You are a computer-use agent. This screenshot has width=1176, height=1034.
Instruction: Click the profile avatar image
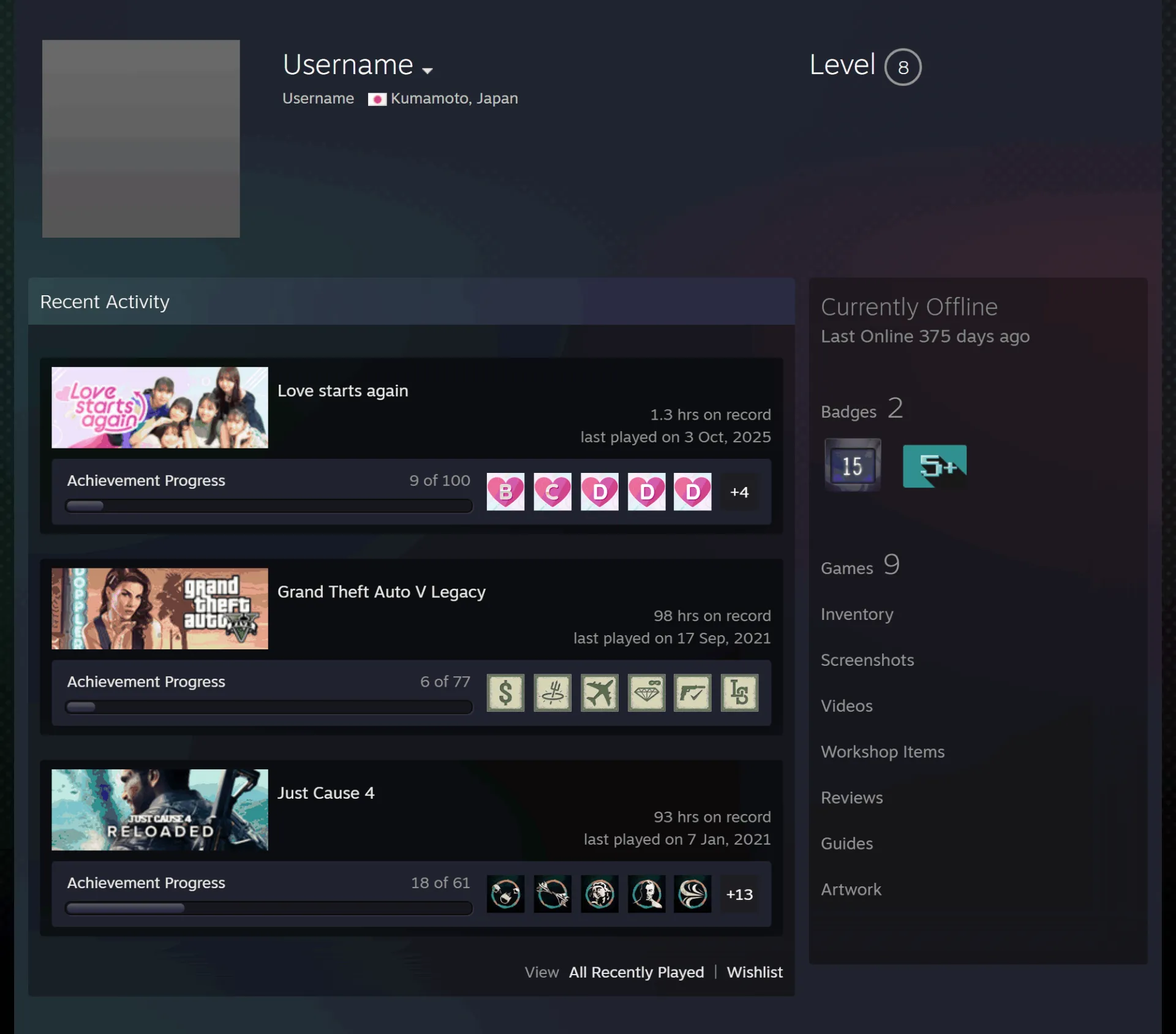(x=141, y=138)
